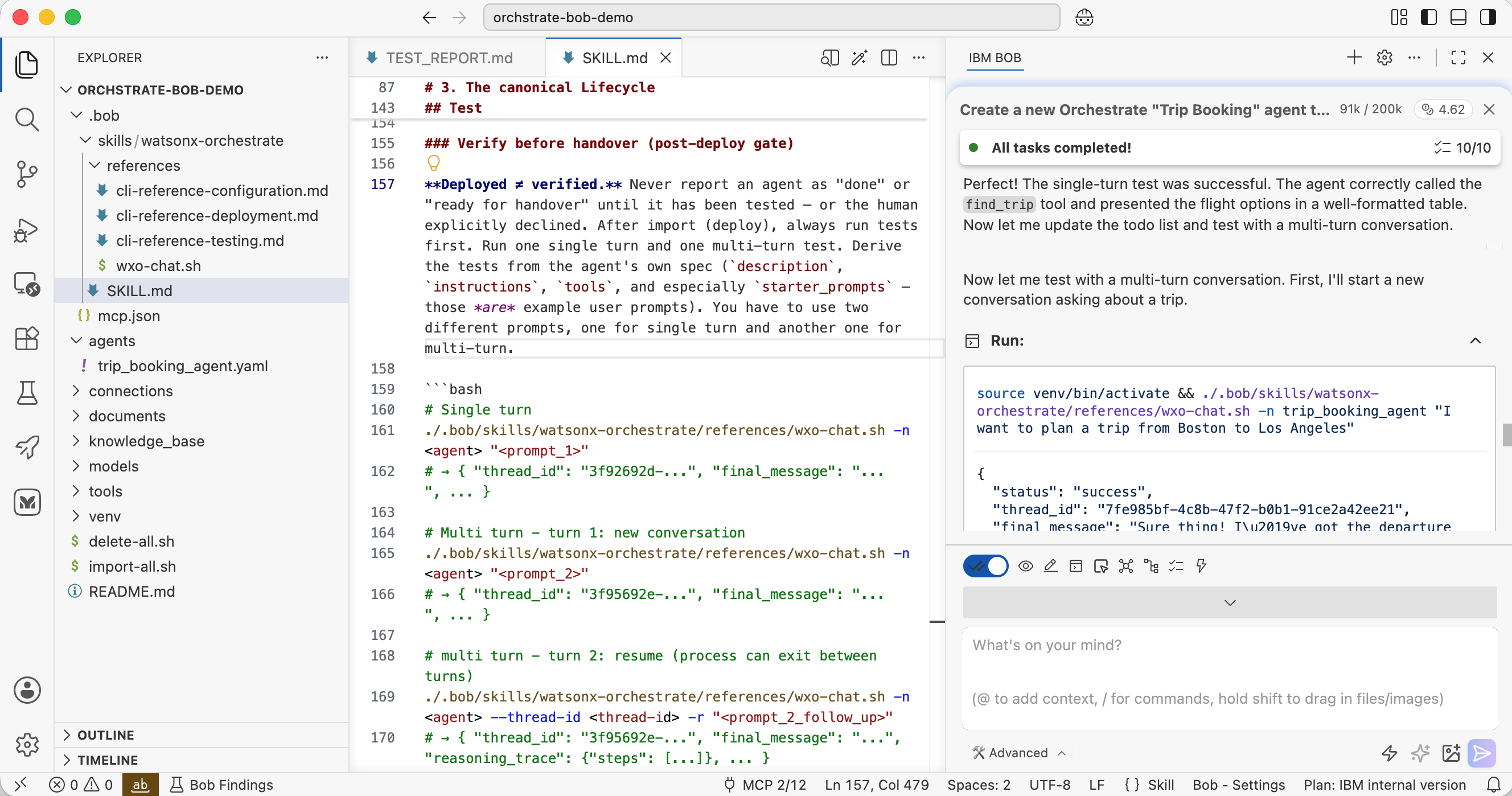Open the Search view in activity bar

tap(26, 120)
